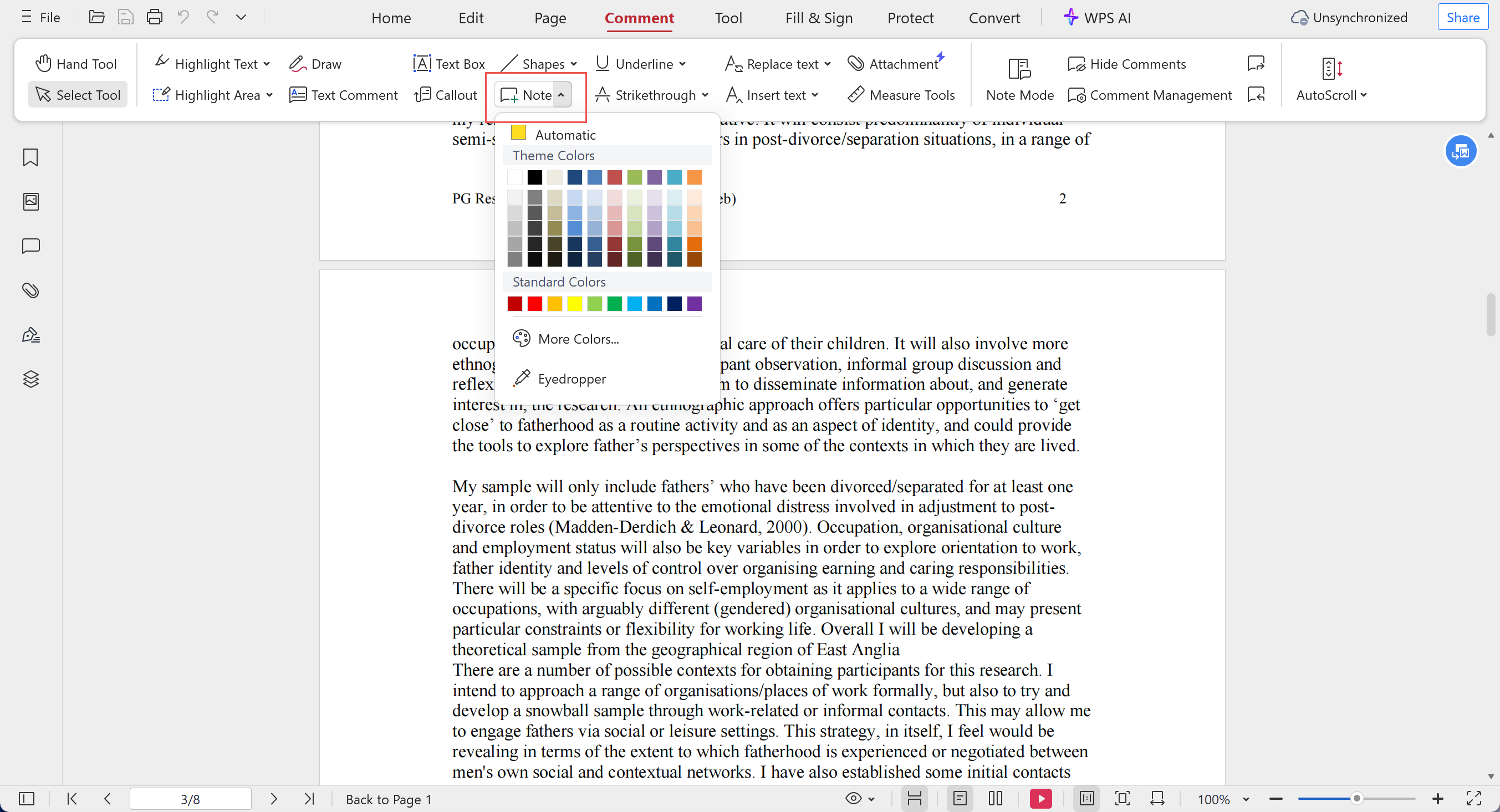Image resolution: width=1500 pixels, height=812 pixels.
Task: Open the signature sidebar panel
Action: pos(30,335)
